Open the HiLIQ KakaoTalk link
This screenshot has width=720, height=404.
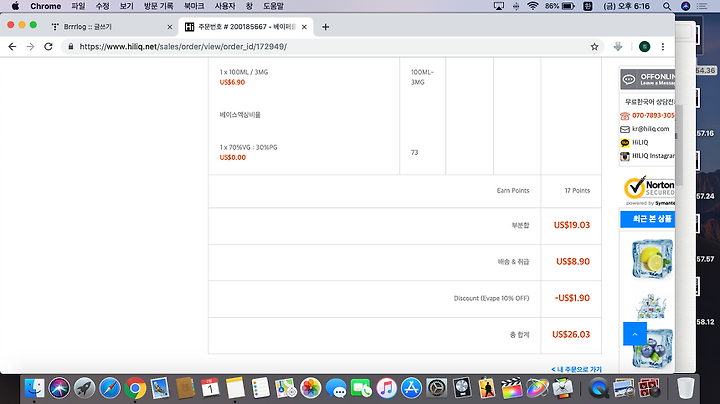pyautogui.click(x=640, y=142)
